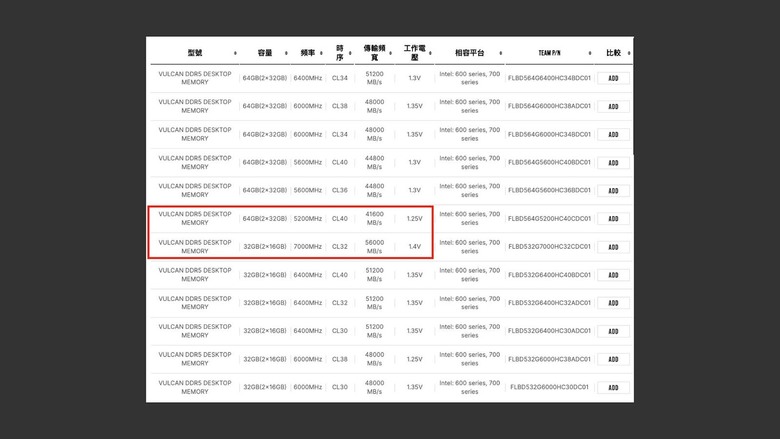Select part number FLBD532G6400HC40BDC01
This screenshot has height=439, width=780.
coord(549,274)
